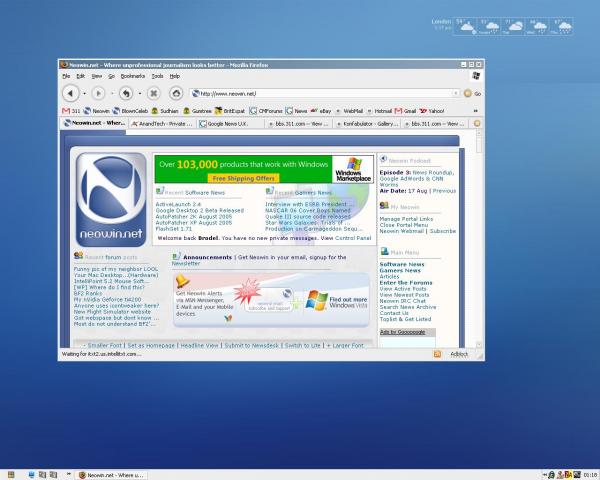Open the Tools menu
This screenshot has width=600, height=480.
pyautogui.click(x=157, y=76)
